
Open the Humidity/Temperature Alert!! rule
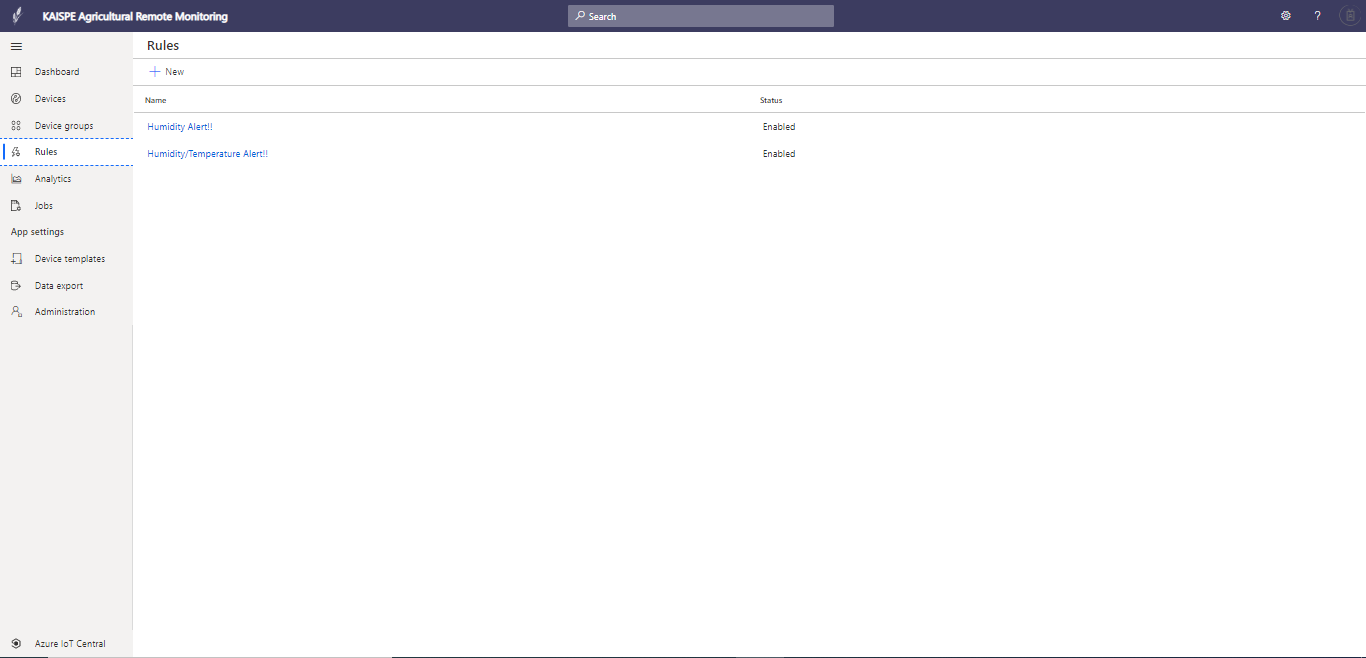(x=207, y=154)
